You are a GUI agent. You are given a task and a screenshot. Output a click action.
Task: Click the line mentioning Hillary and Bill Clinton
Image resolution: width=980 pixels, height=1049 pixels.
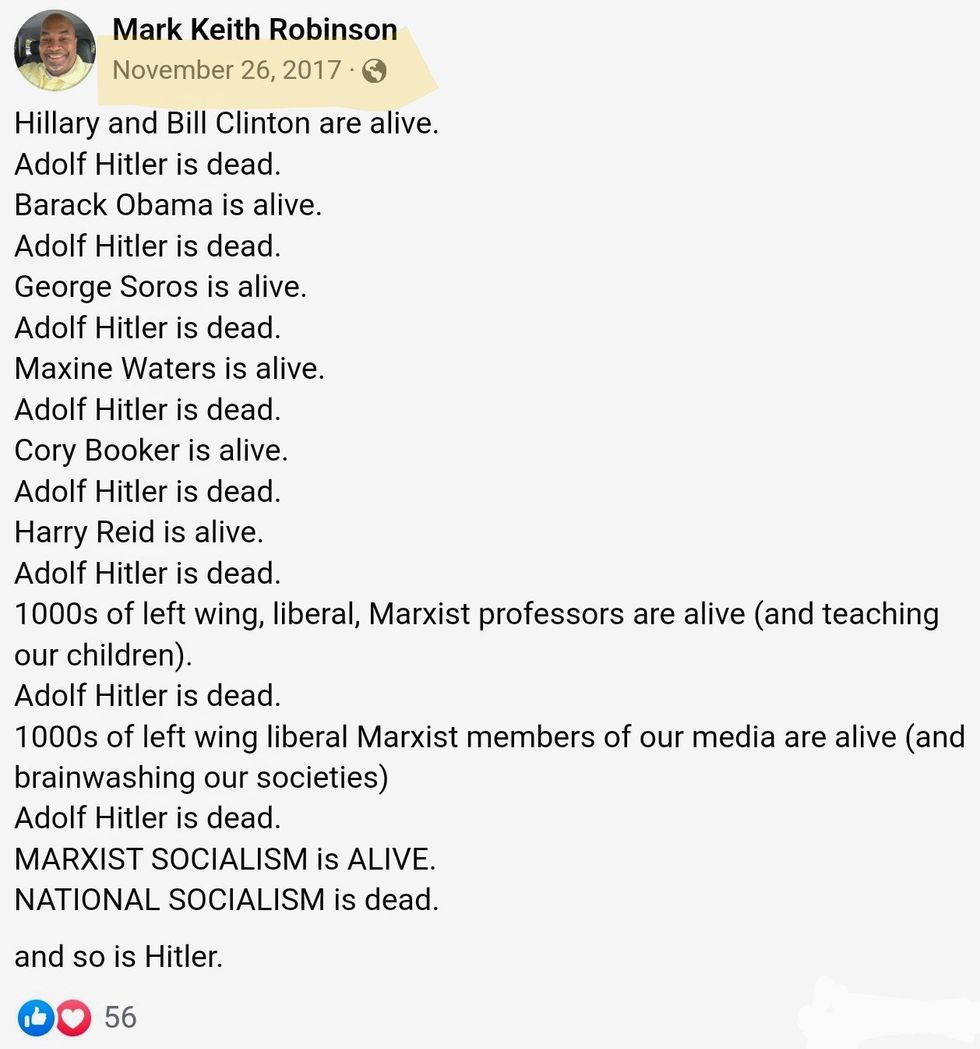[226, 124]
